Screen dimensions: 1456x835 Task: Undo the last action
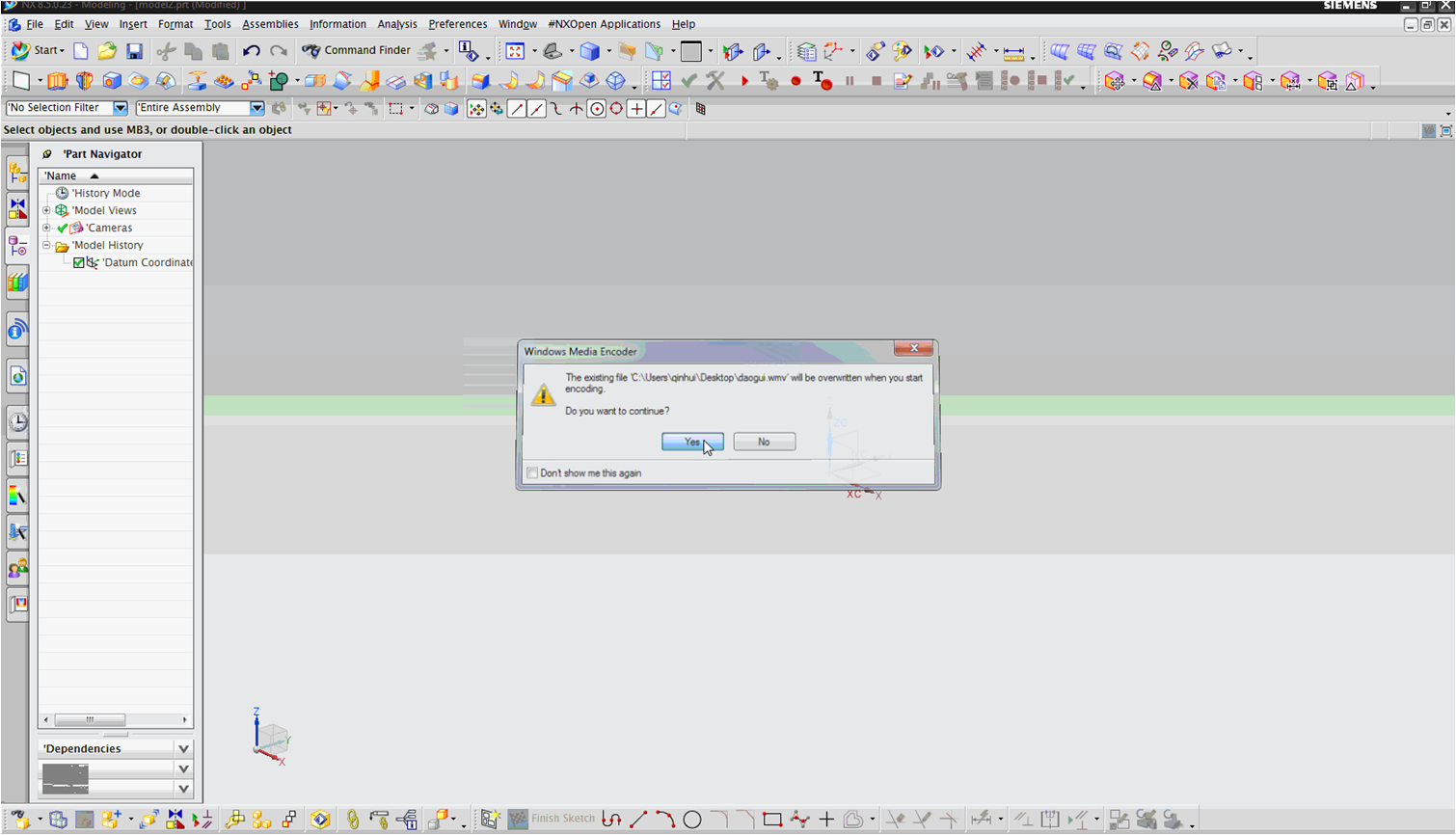click(x=251, y=51)
